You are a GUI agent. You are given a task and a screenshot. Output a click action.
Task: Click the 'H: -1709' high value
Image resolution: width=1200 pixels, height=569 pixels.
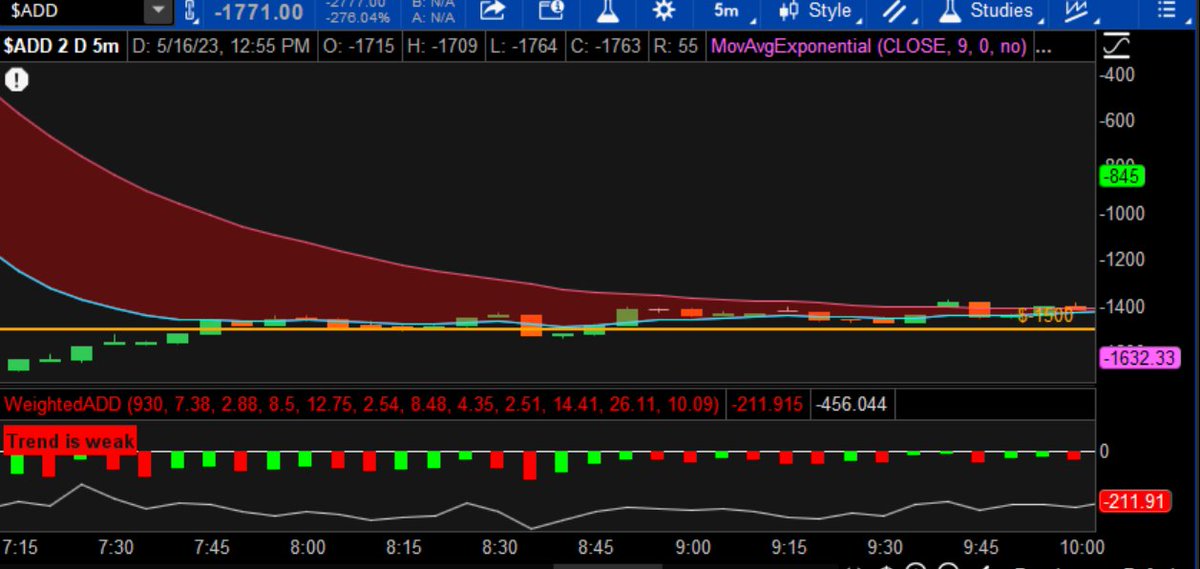pos(443,46)
